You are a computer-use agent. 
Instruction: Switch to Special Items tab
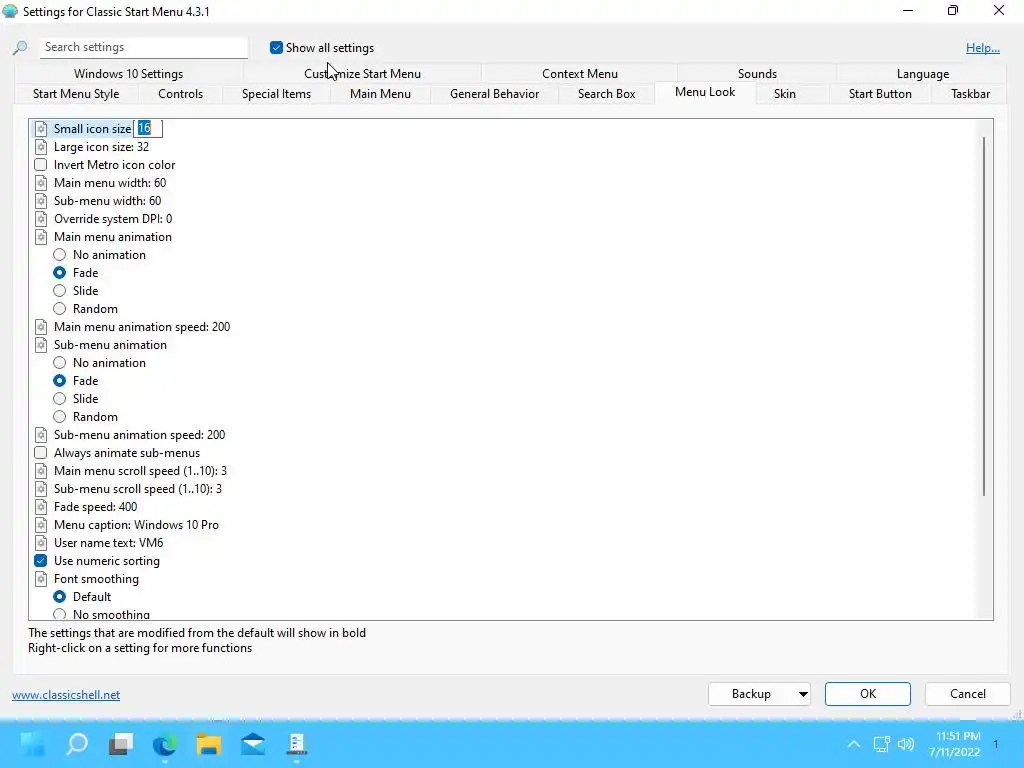tap(276, 94)
